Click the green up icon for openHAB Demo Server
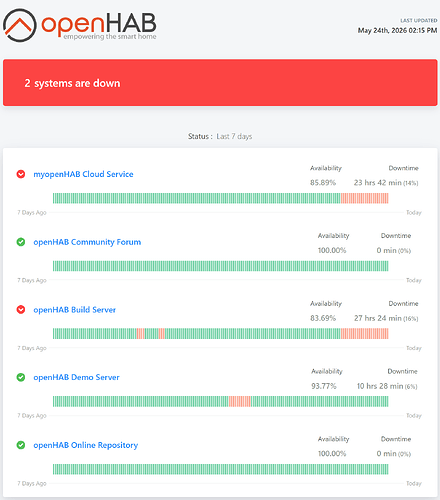 (21, 377)
